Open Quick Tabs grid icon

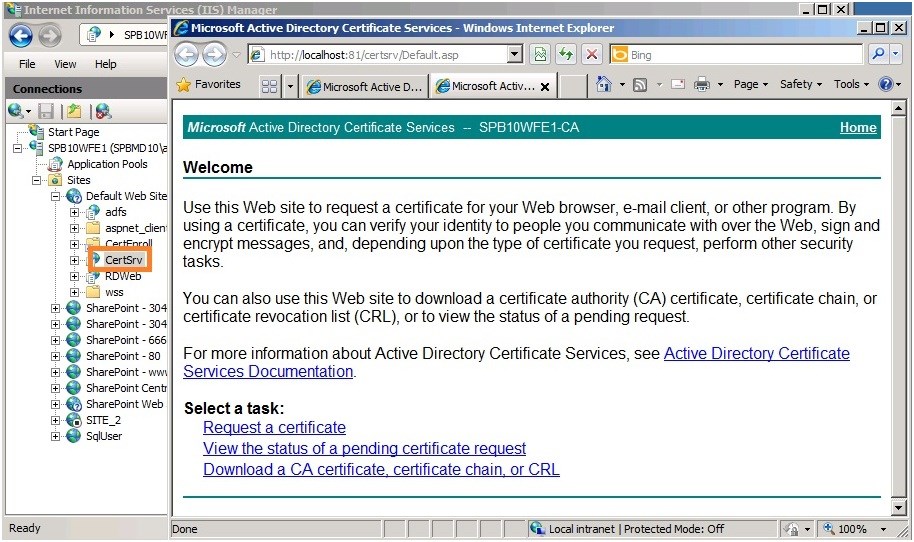269,87
